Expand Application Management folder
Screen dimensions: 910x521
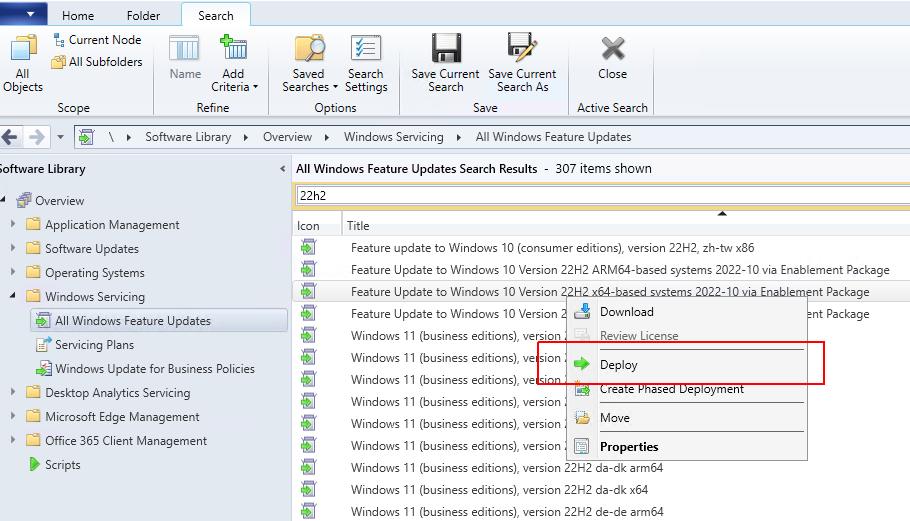[13, 224]
